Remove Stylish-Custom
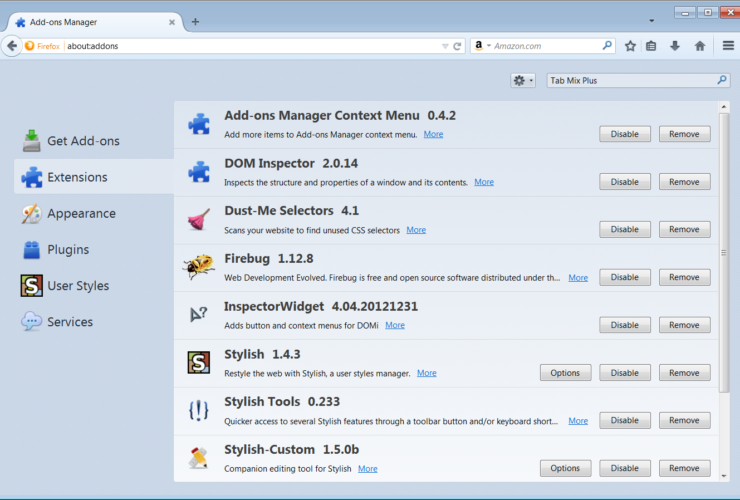The image size is (740, 500). click(x=684, y=468)
